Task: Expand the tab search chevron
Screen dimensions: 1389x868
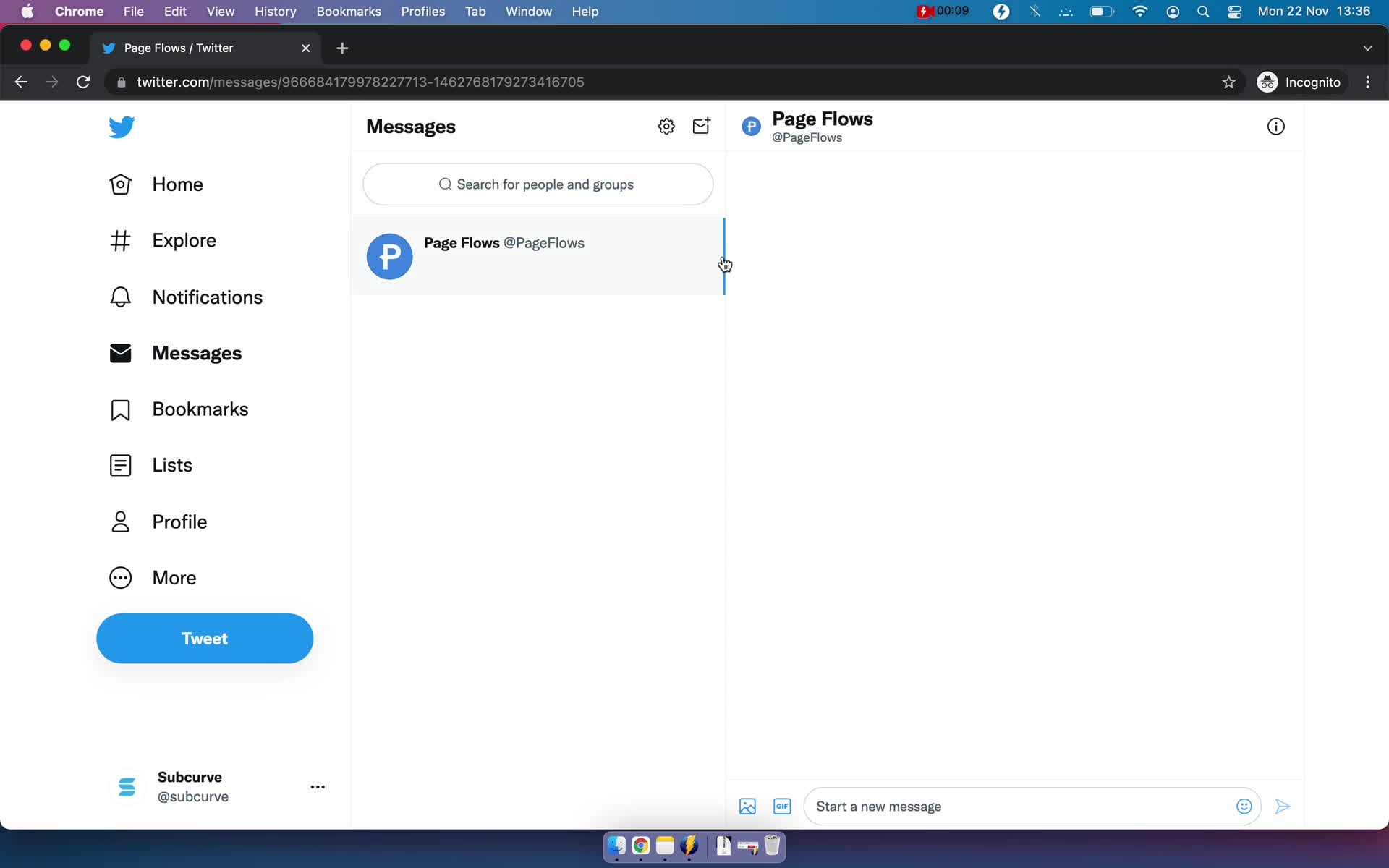Action: click(x=1367, y=48)
